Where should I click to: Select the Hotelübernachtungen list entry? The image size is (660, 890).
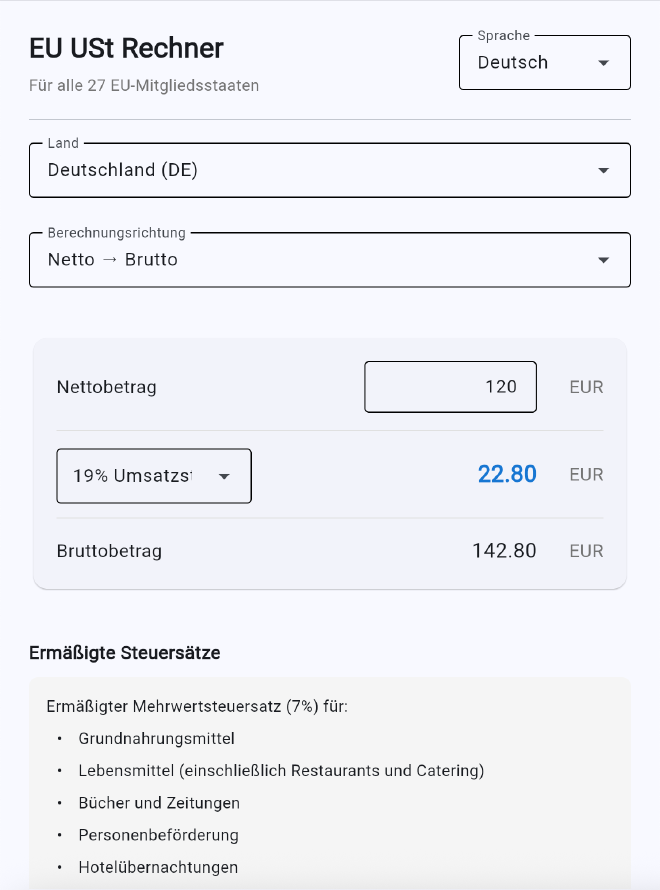click(x=158, y=867)
